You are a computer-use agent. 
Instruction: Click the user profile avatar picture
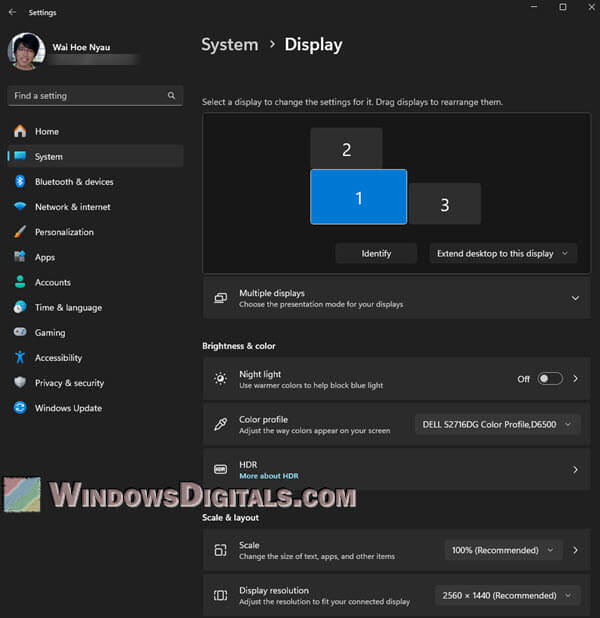[26, 52]
